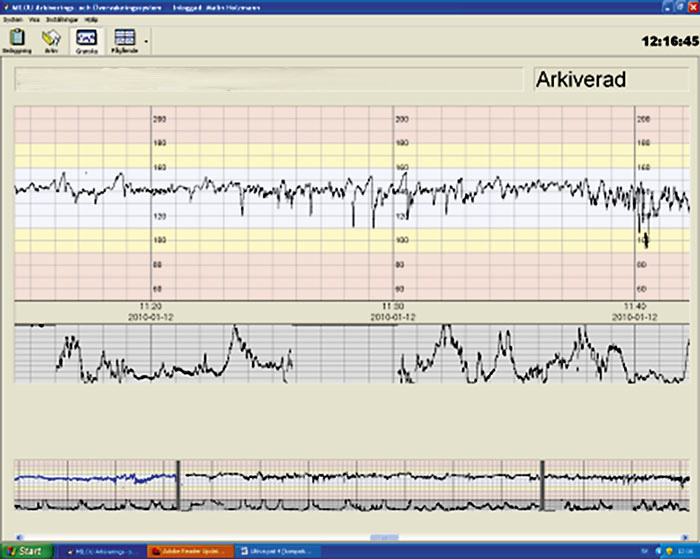Select the Granska monitor toolbar icon
Image resolution: width=700 pixels, height=559 pixels.
point(87,41)
